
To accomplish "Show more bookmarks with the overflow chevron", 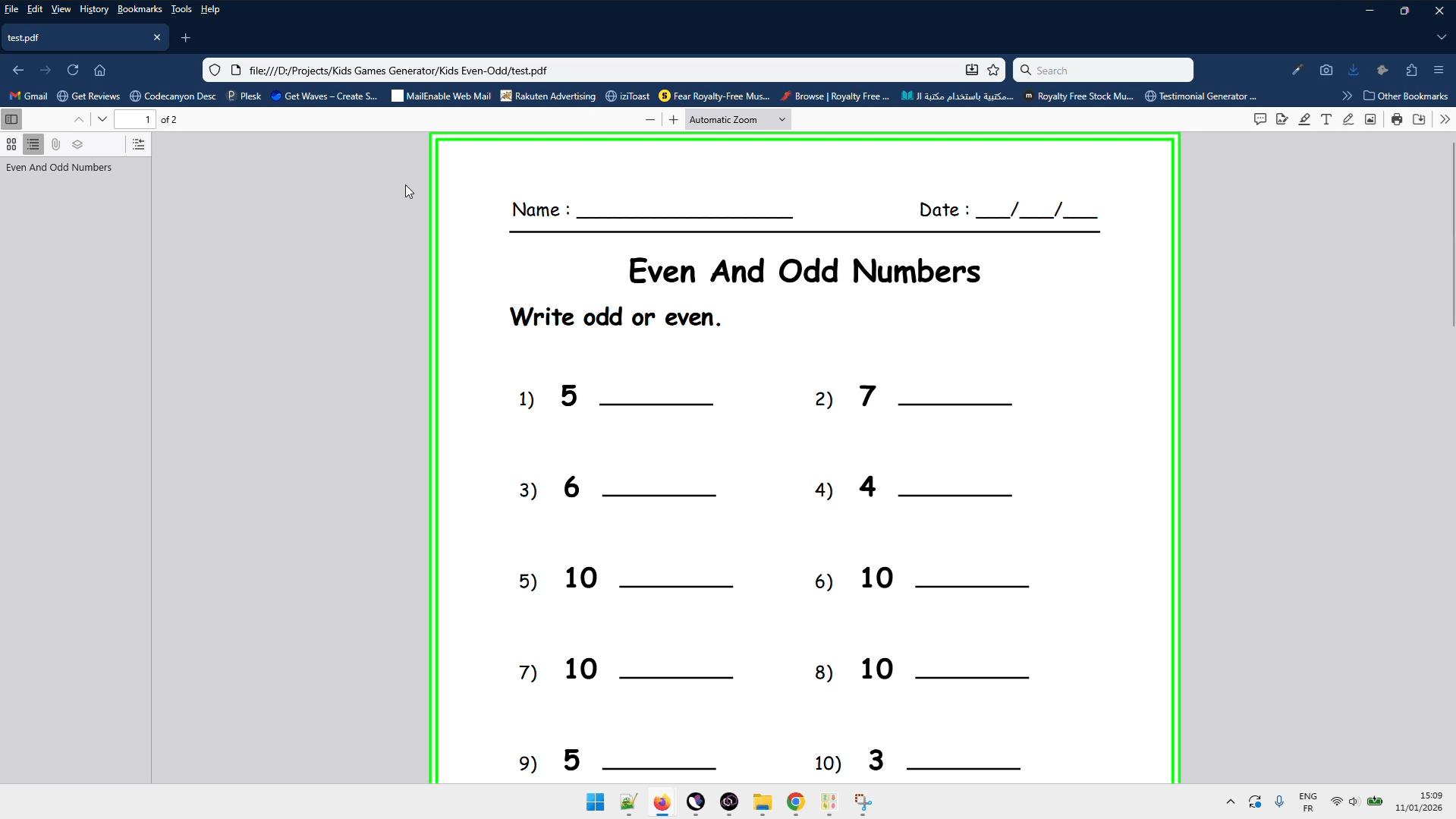I will pos(1347,96).
